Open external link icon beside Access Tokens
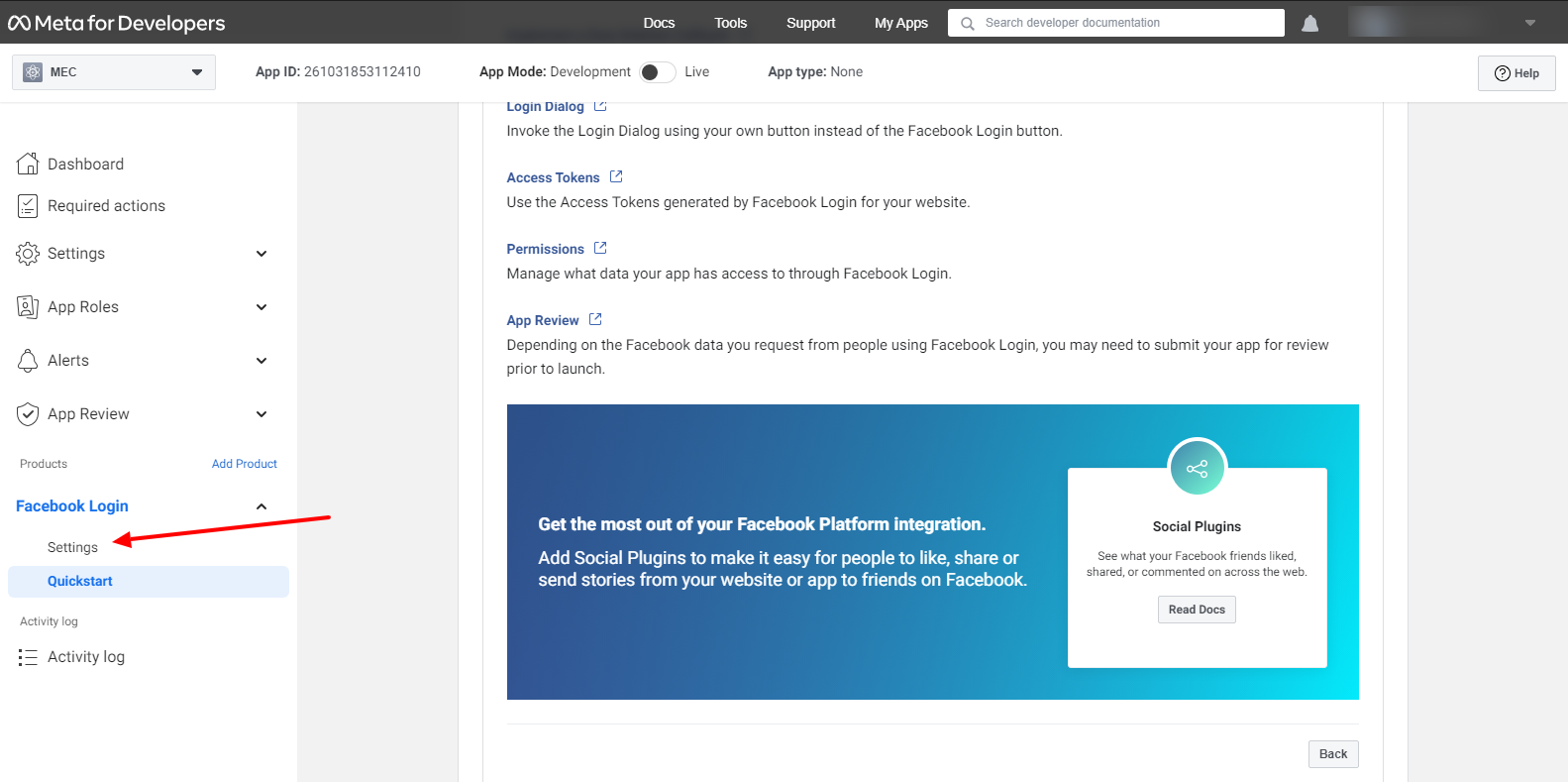 click(x=616, y=176)
